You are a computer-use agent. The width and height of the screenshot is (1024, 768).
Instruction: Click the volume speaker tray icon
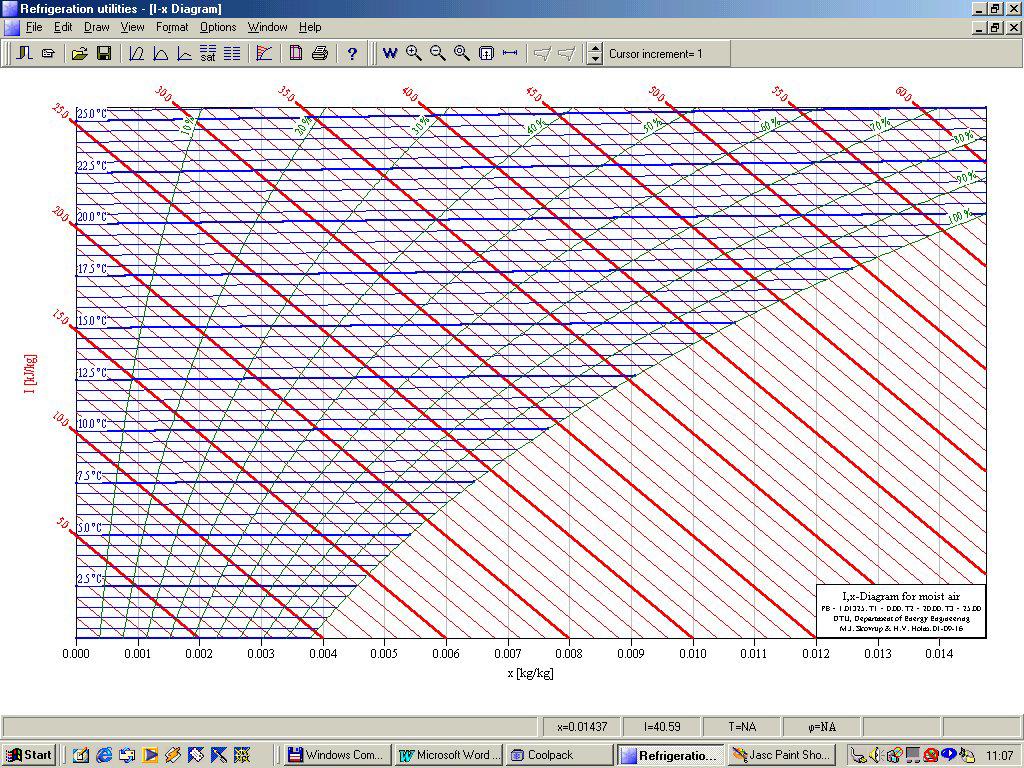click(876, 756)
